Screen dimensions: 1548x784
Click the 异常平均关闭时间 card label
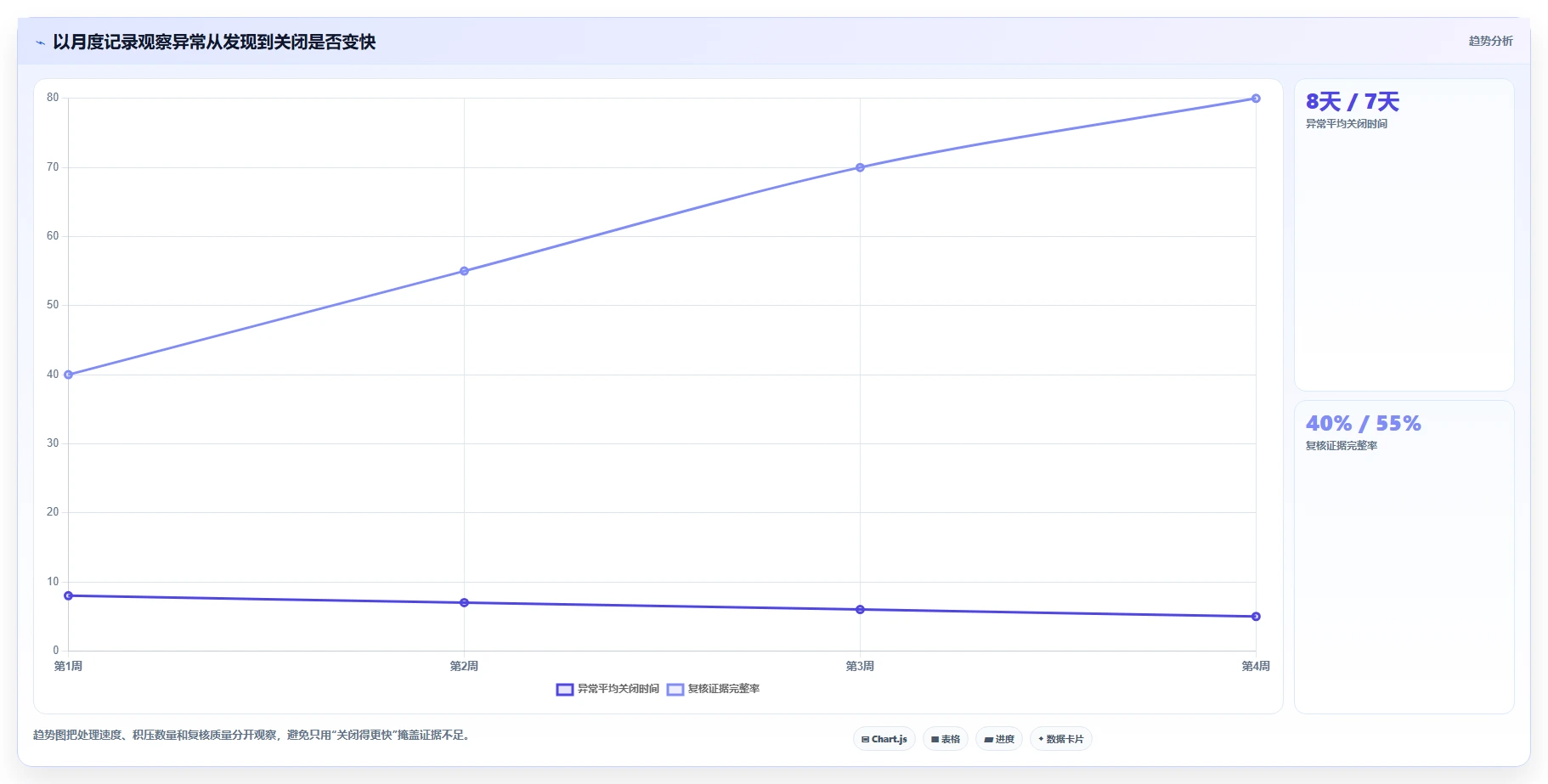click(1346, 124)
